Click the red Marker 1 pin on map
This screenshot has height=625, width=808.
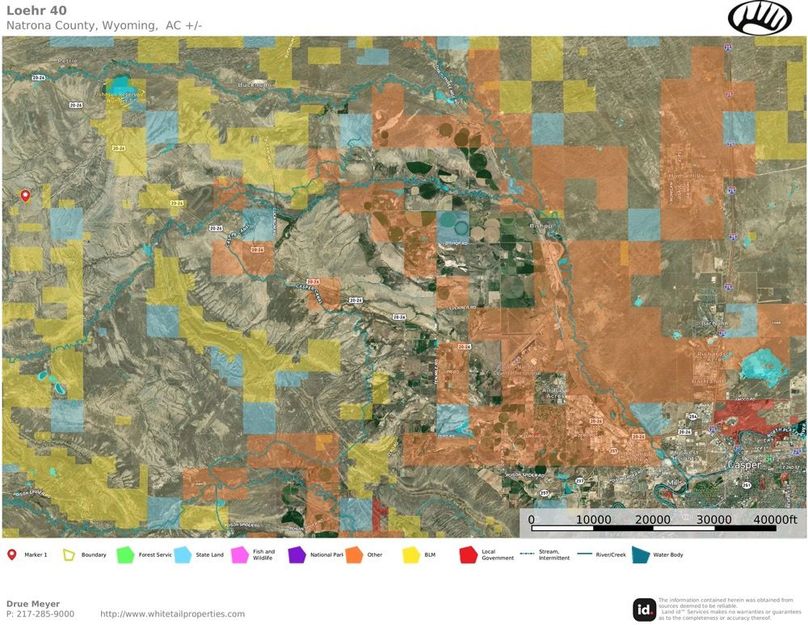(x=26, y=196)
